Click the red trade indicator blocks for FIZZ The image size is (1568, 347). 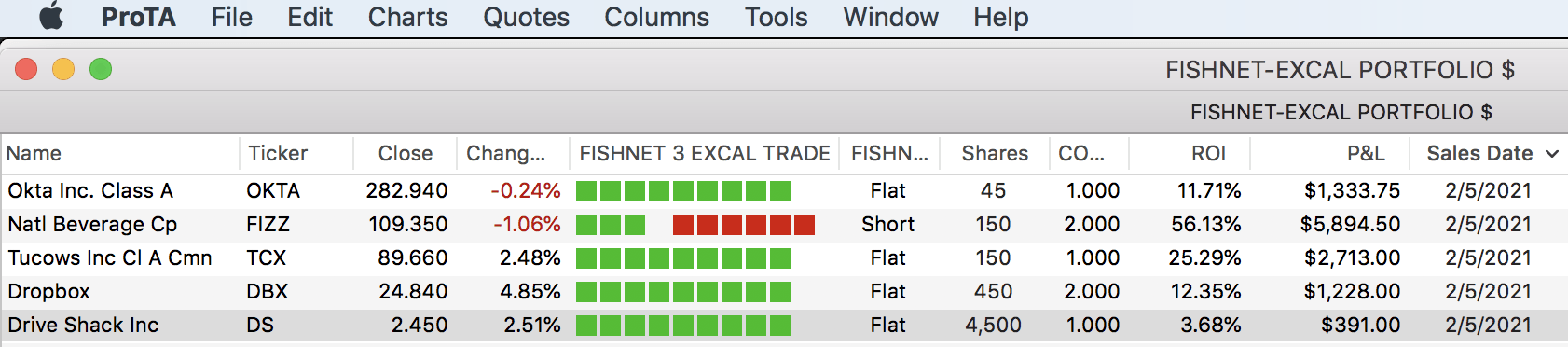(x=744, y=225)
